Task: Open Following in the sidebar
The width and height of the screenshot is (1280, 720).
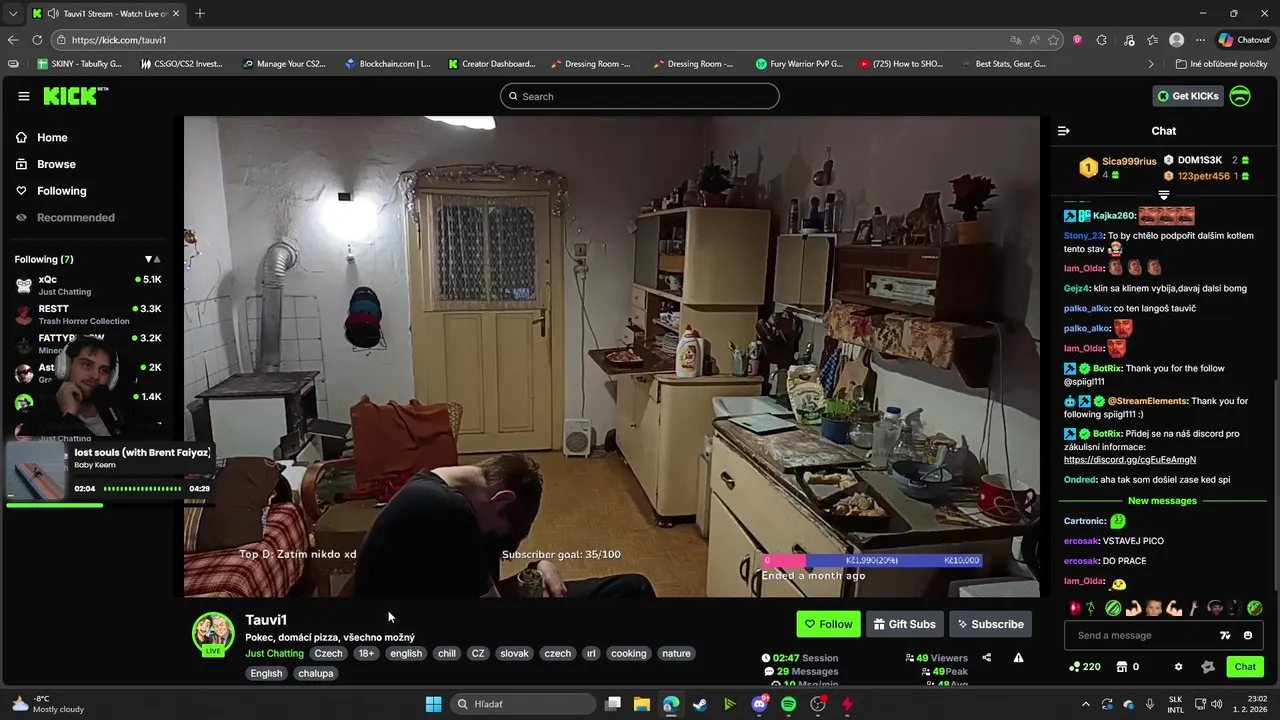Action: pos(50,191)
